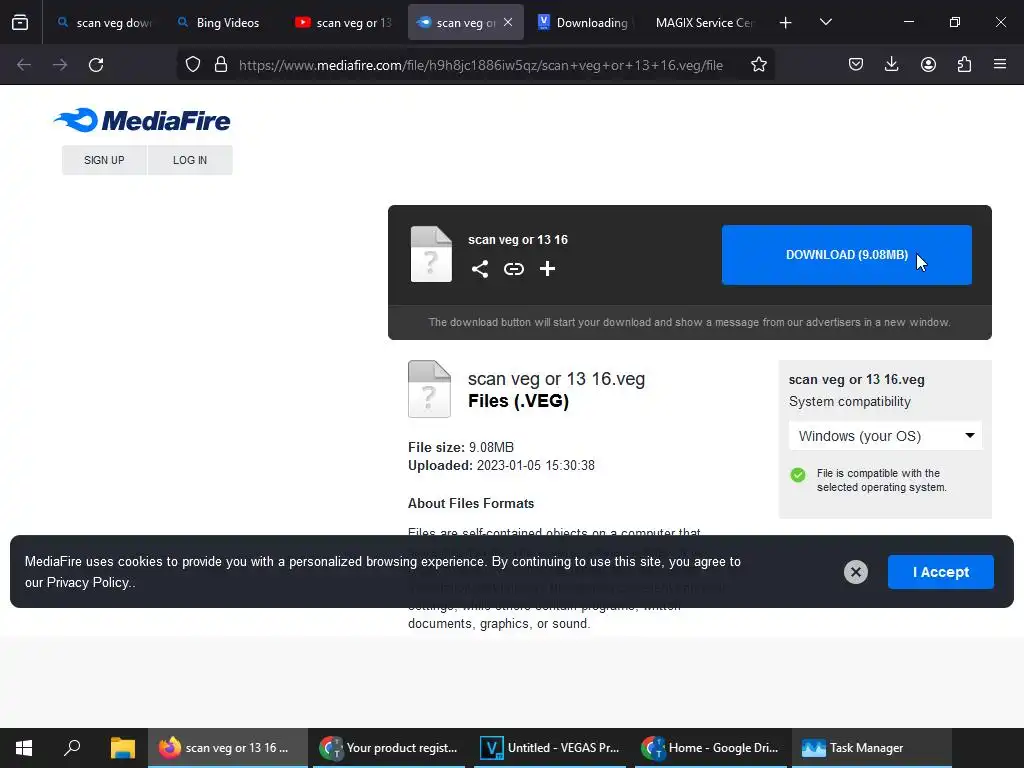The width and height of the screenshot is (1024, 768).
Task: Switch to the YouTube scan veg tab
Action: pyautogui.click(x=343, y=22)
